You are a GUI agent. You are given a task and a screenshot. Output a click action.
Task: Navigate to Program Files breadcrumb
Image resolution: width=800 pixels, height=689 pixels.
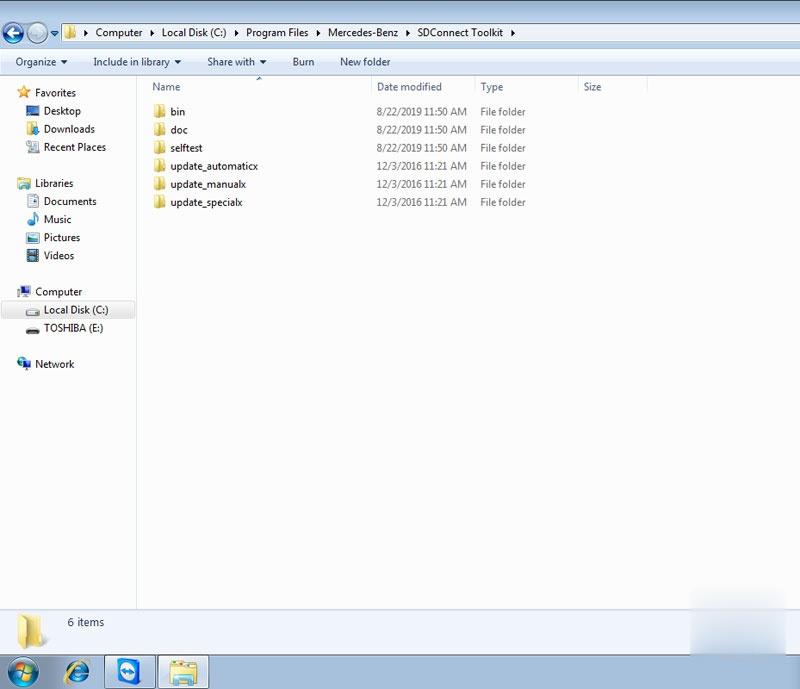tap(277, 33)
